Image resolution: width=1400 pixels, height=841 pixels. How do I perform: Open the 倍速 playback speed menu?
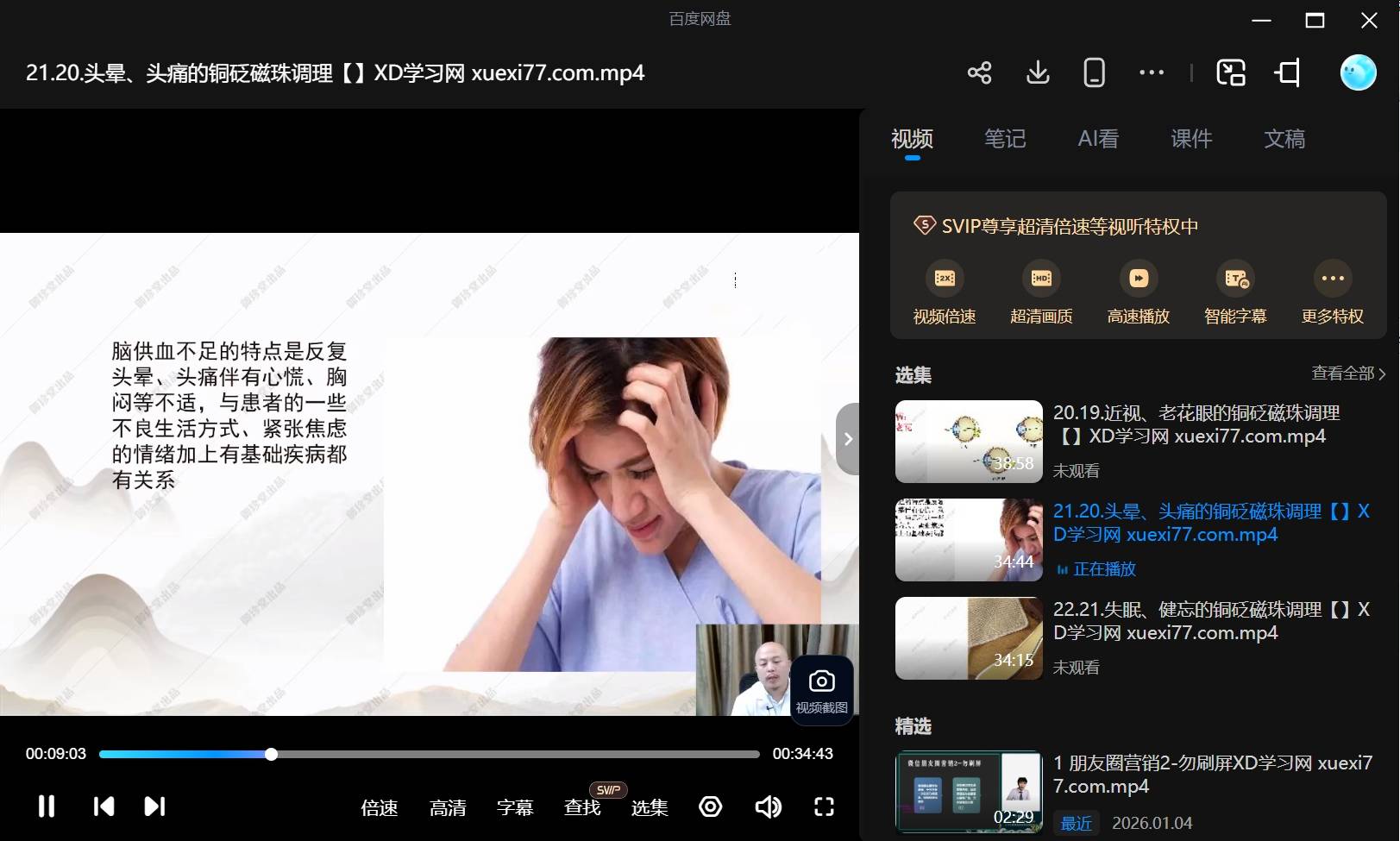coord(379,807)
